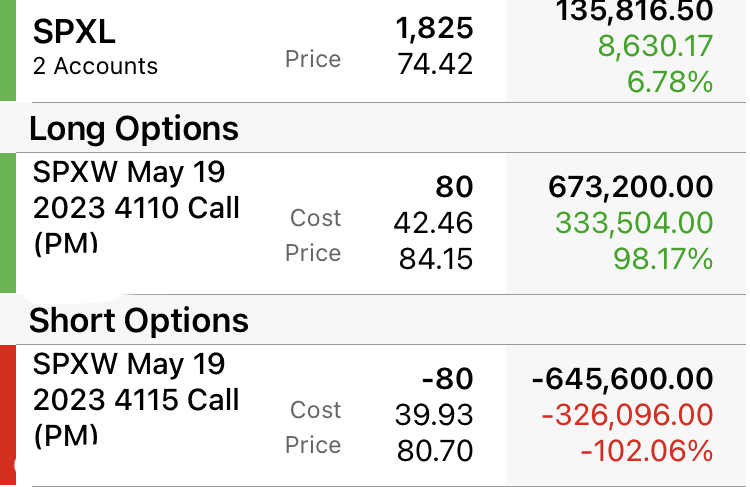Open the SPXW 4115 Call short position
750x487 pixels.
pyautogui.click(x=136, y=400)
